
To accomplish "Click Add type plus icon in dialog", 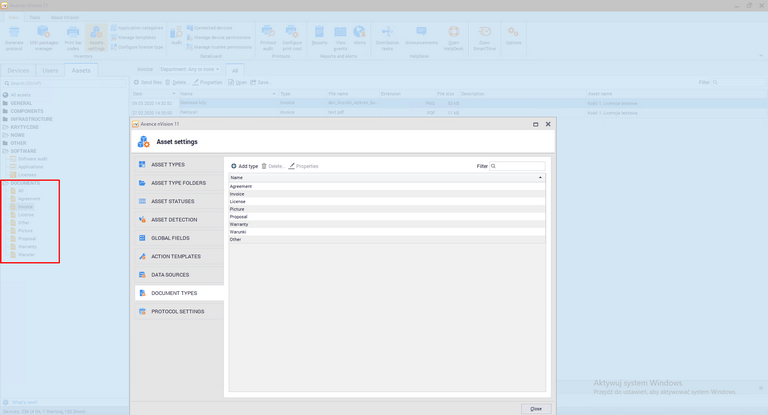I will (x=234, y=166).
